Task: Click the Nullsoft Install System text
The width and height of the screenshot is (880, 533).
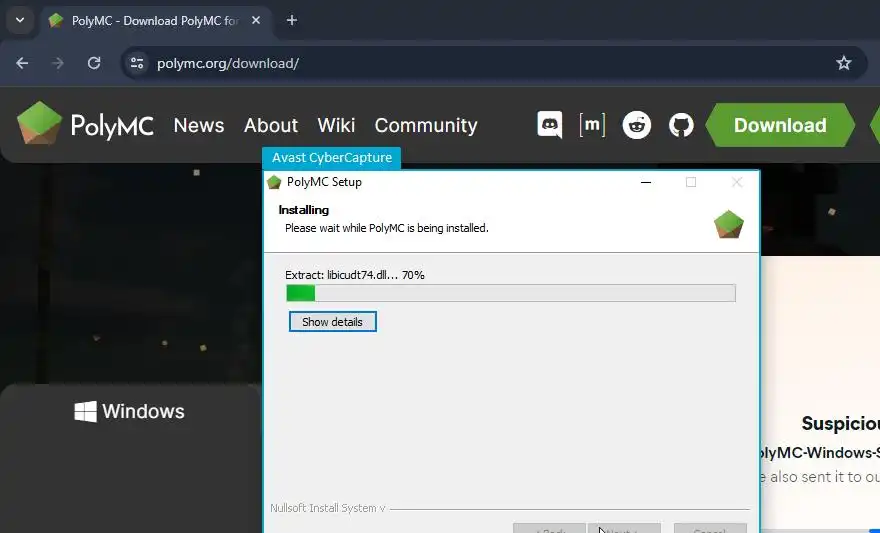Action: coord(327,508)
